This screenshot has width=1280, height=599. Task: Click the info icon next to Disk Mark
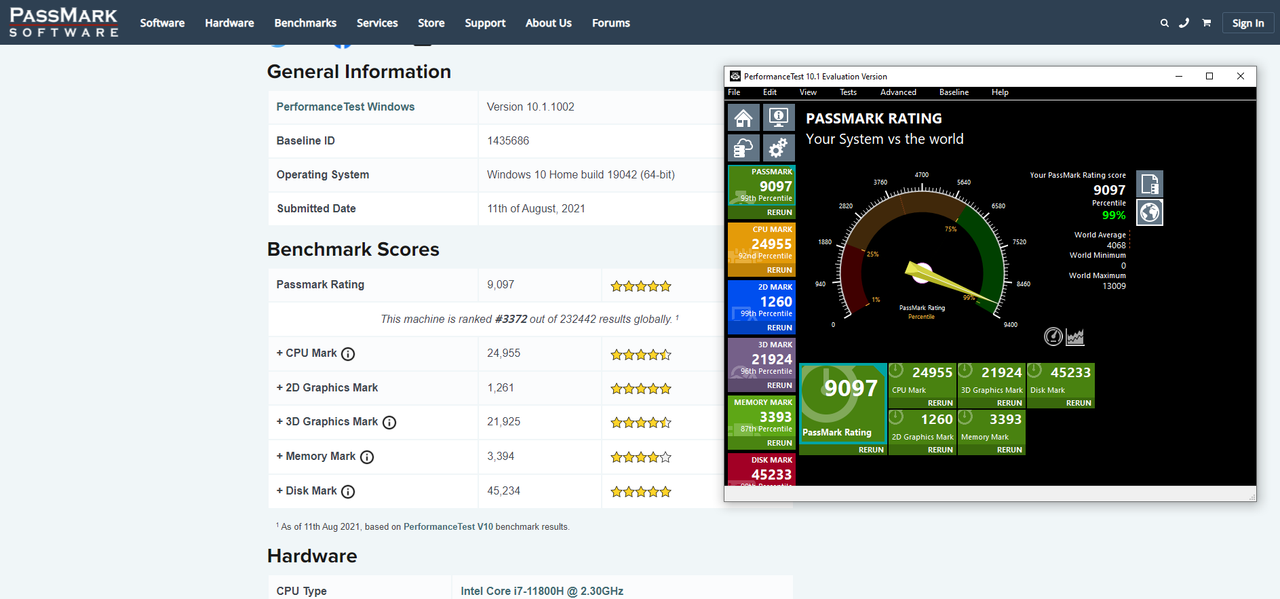[x=348, y=491]
